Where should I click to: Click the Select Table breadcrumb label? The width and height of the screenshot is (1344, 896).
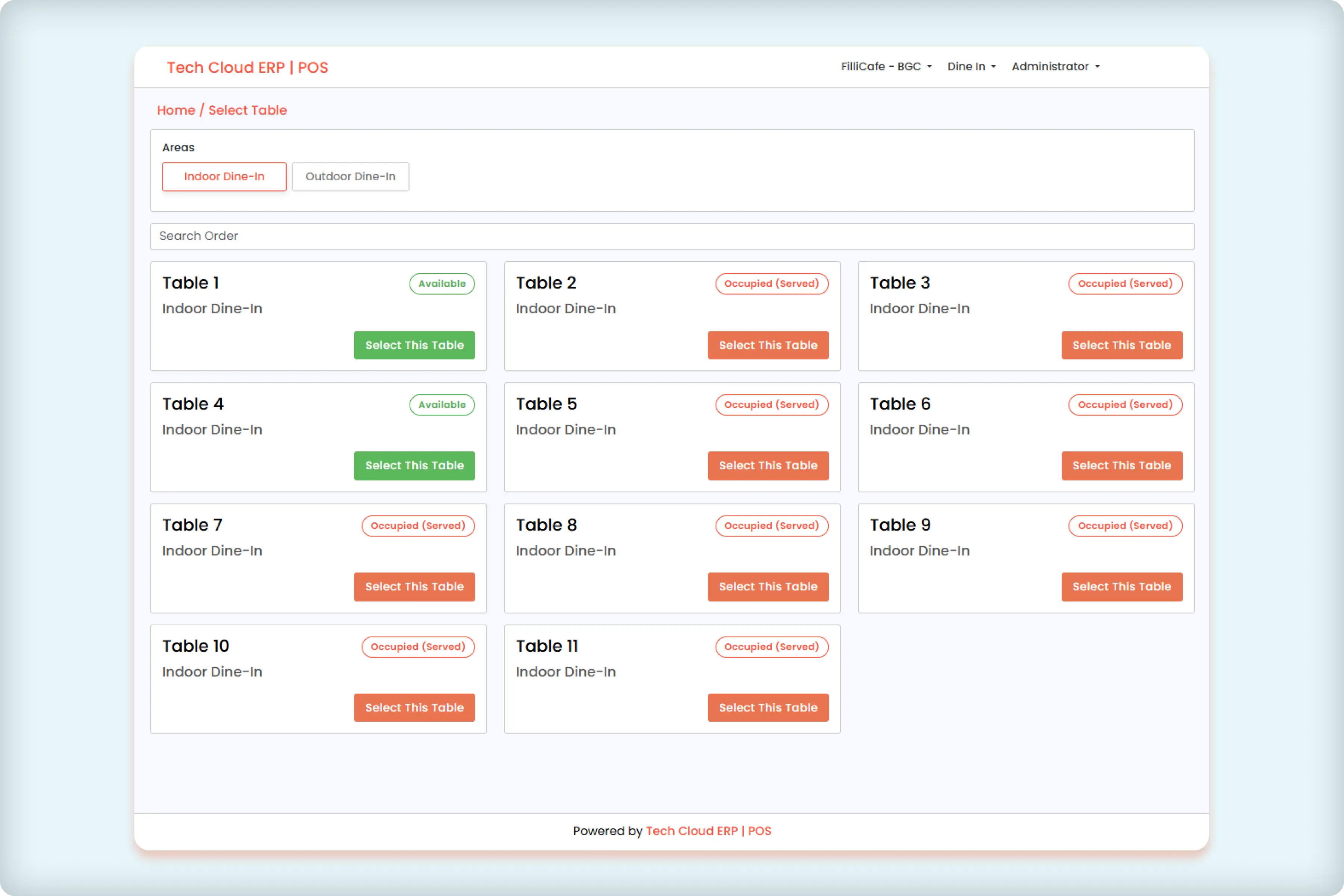click(x=248, y=110)
